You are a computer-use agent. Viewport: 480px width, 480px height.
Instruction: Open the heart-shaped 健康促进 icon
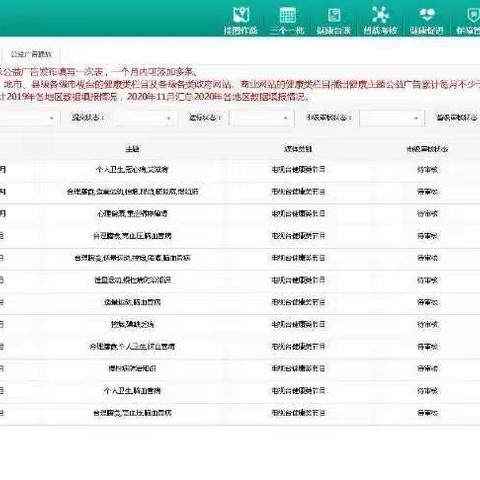[x=427, y=15]
